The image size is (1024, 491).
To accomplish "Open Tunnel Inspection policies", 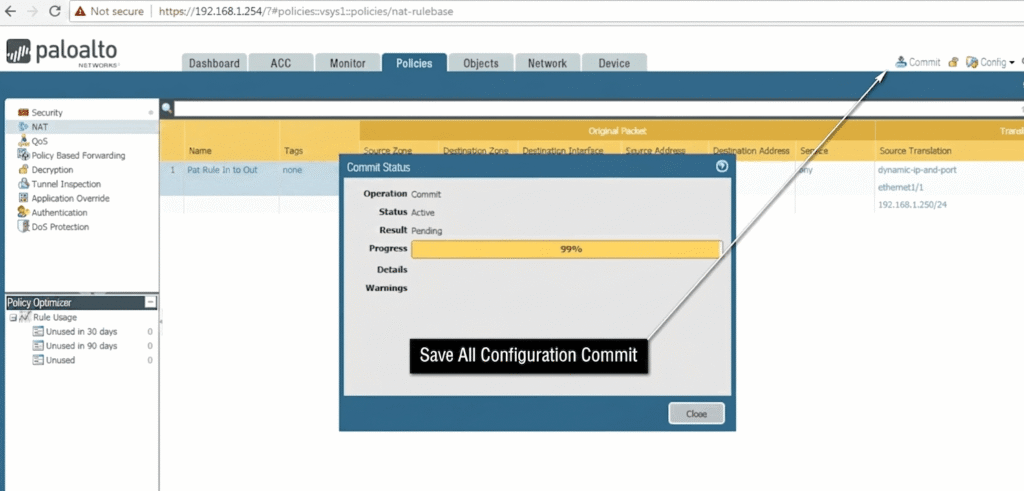I will coord(66,184).
